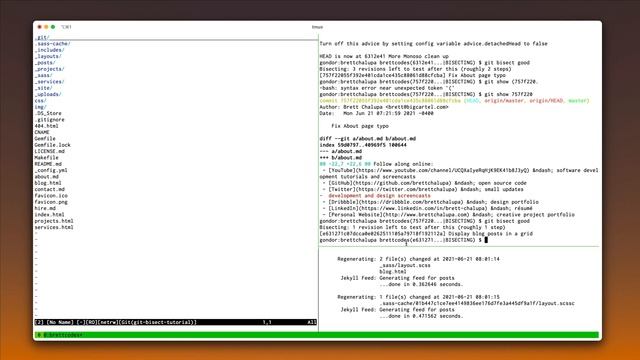Open the _includes/ directory

tap(49, 50)
